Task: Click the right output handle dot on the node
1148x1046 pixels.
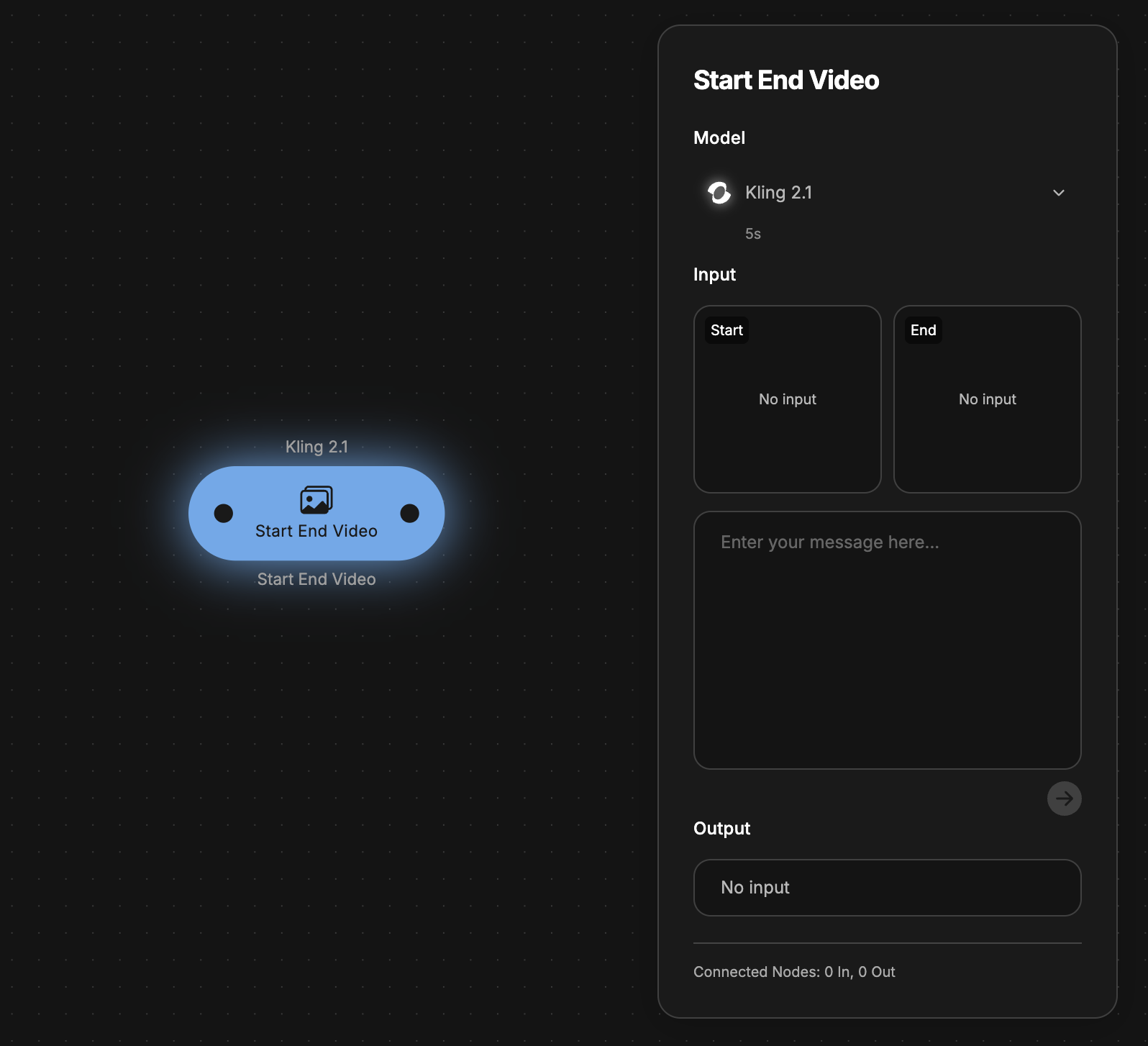Action: [409, 513]
